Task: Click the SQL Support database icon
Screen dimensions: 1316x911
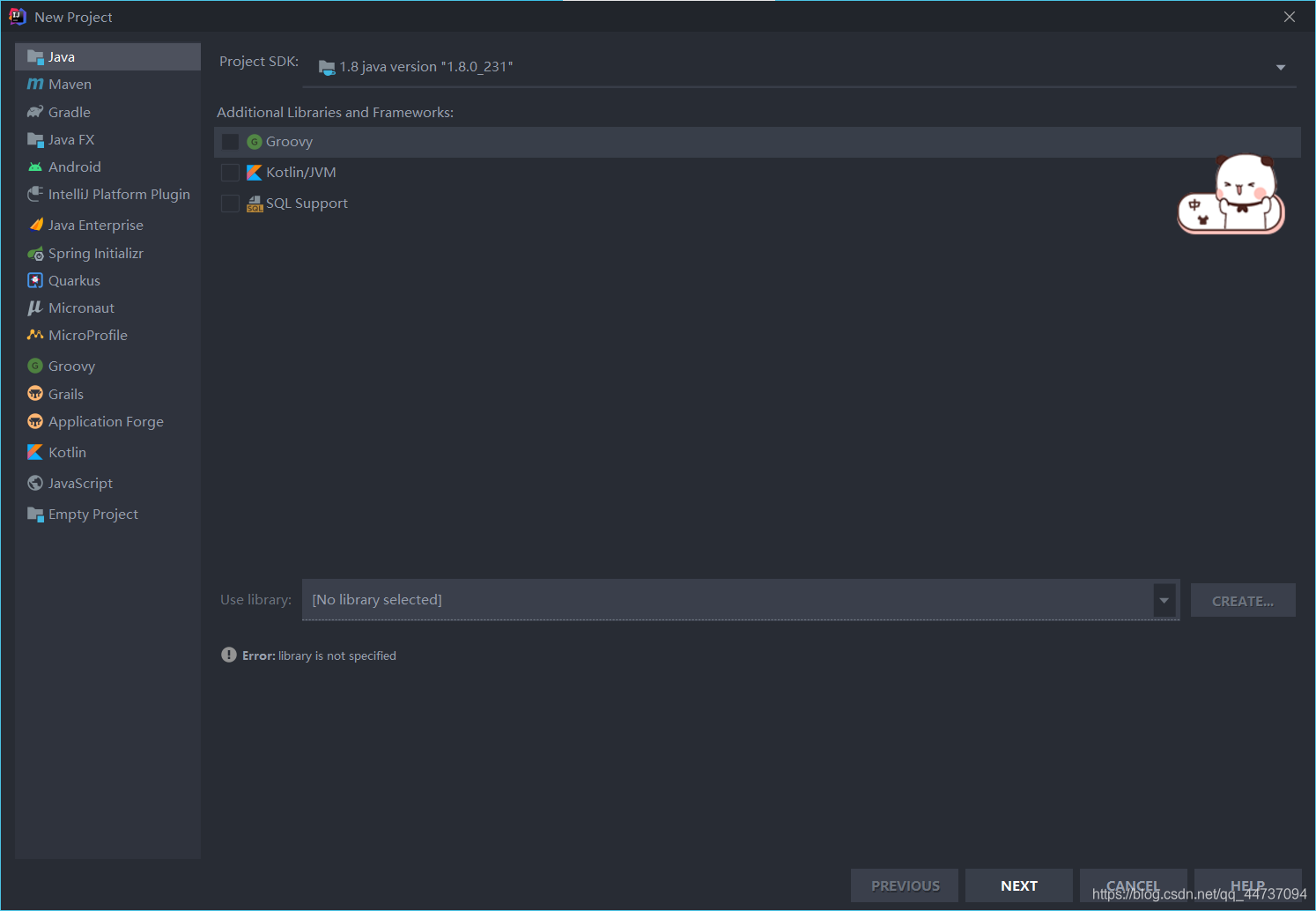Action: coord(255,204)
